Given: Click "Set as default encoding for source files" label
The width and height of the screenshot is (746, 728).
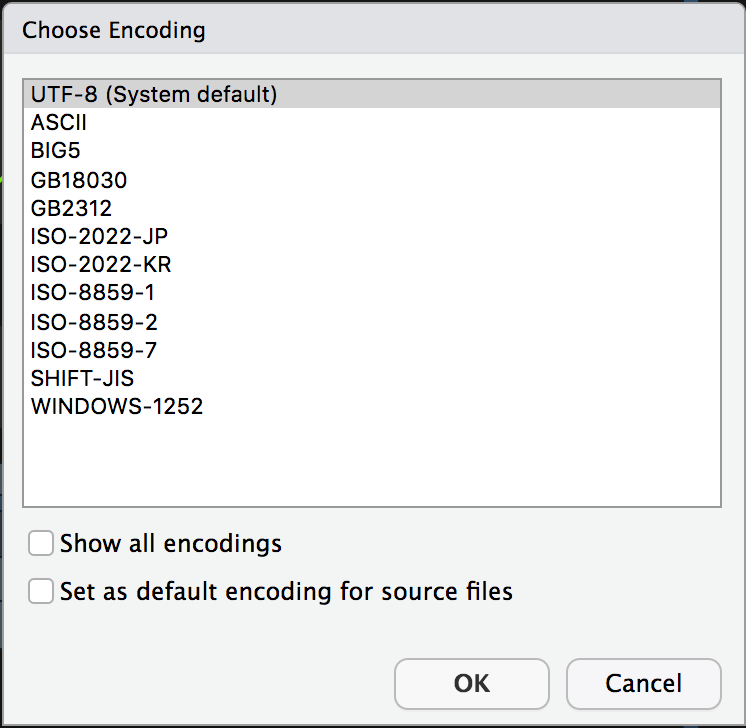Looking at the screenshot, I should (286, 591).
